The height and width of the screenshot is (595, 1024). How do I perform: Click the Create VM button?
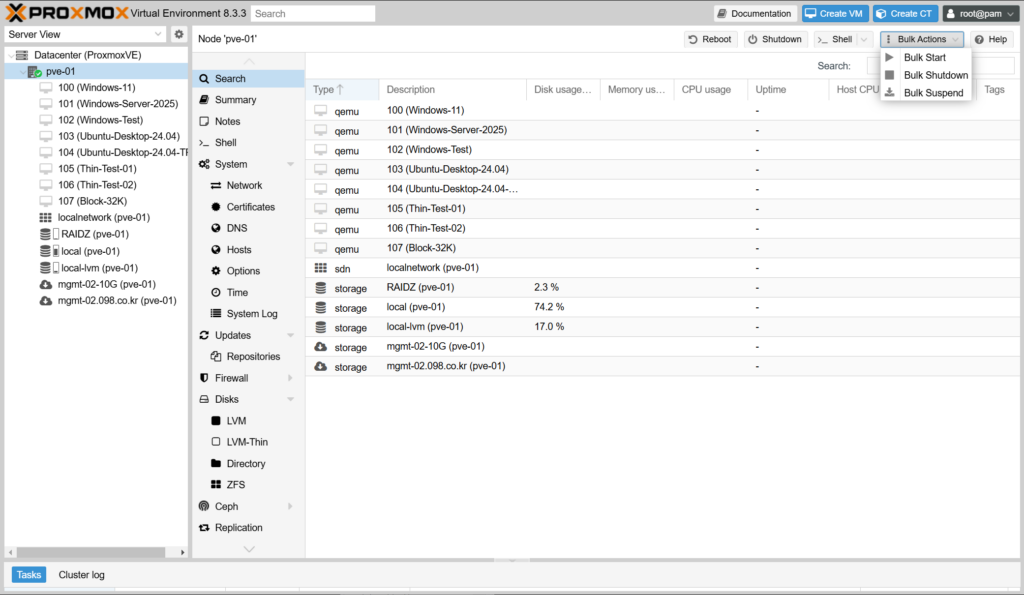(x=834, y=14)
